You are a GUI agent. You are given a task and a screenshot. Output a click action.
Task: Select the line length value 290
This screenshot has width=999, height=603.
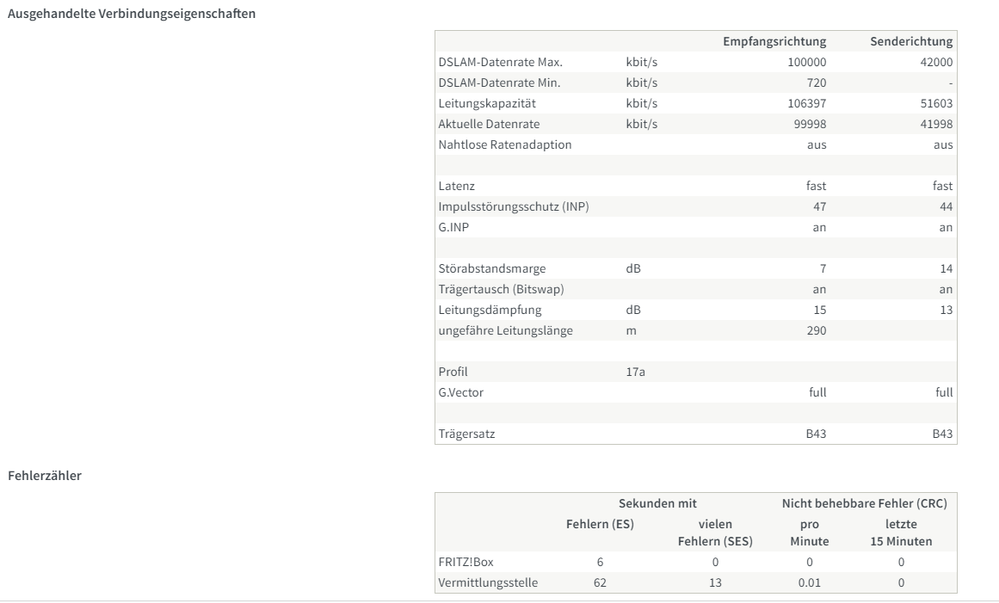[816, 330]
